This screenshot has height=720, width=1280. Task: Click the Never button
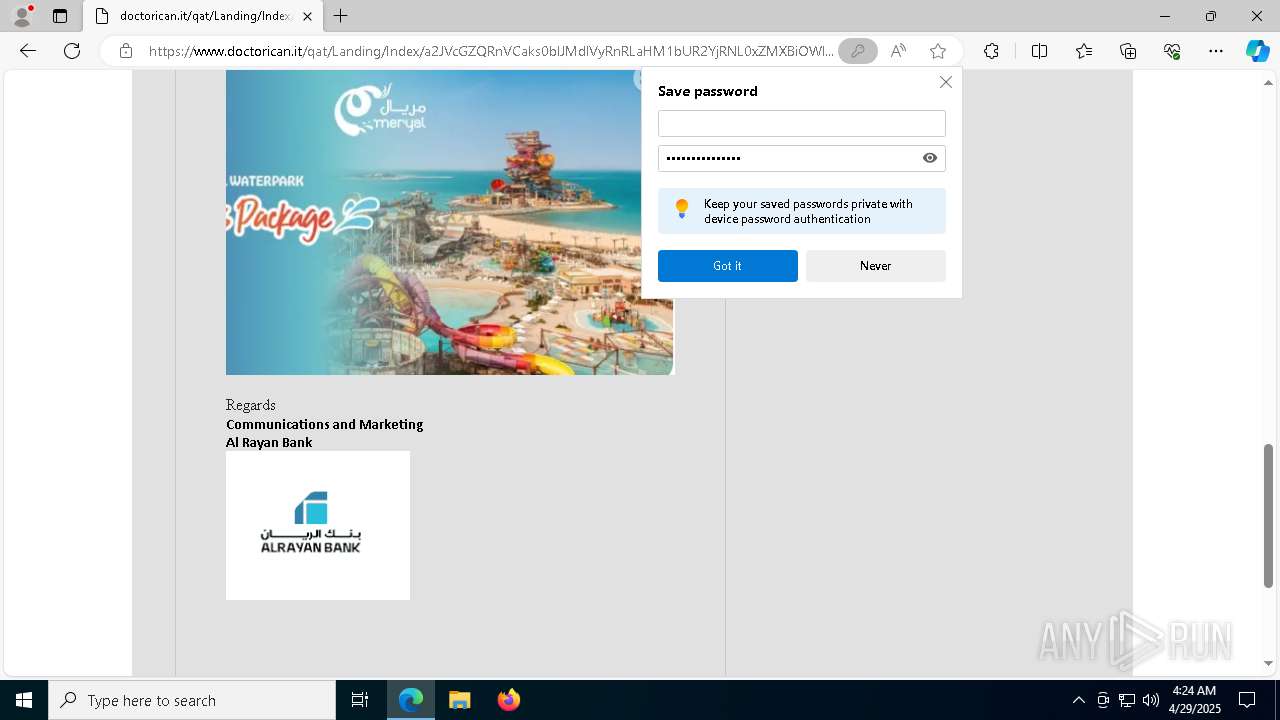click(x=876, y=266)
